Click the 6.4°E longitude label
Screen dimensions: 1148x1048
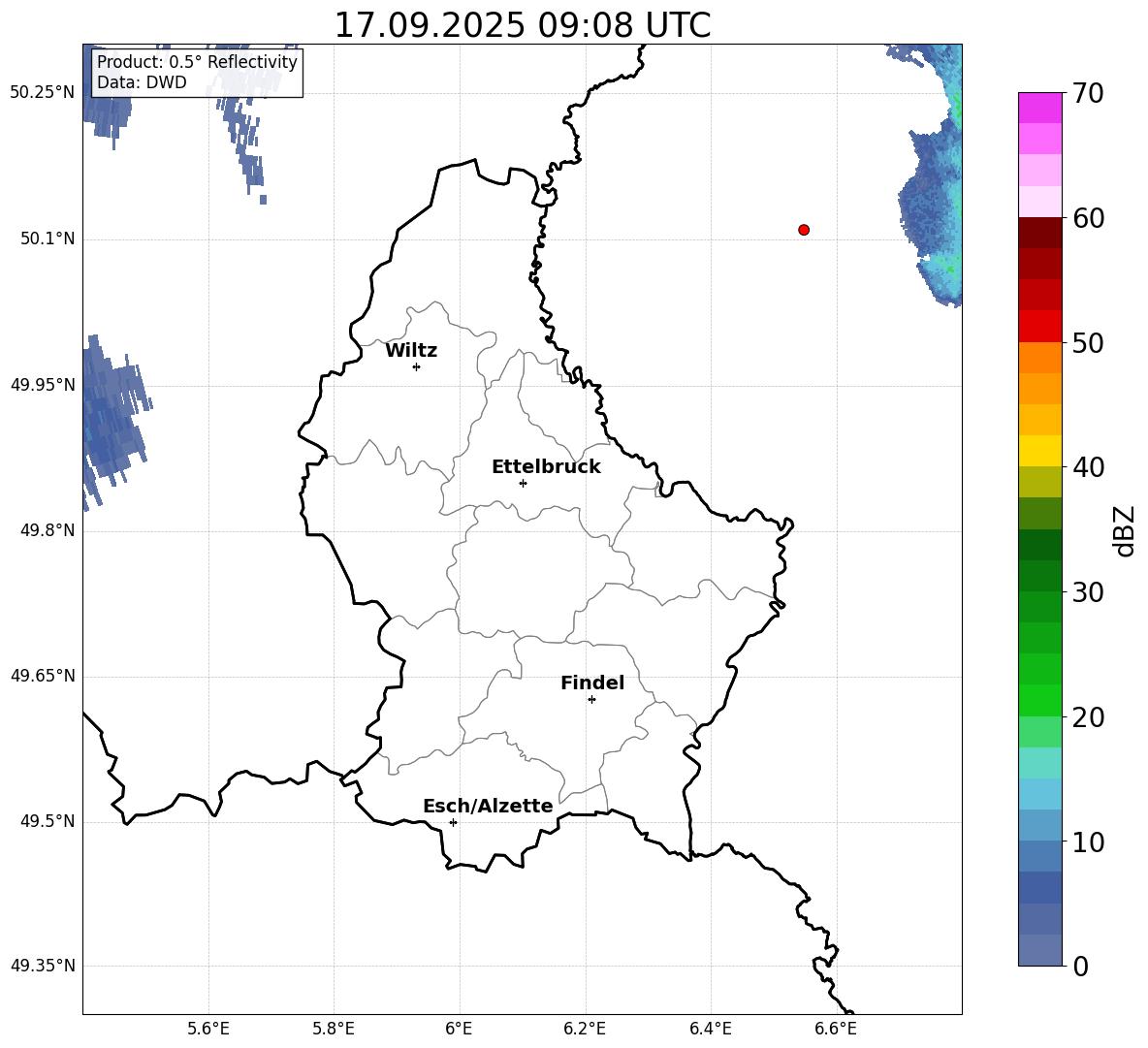pos(710,1029)
